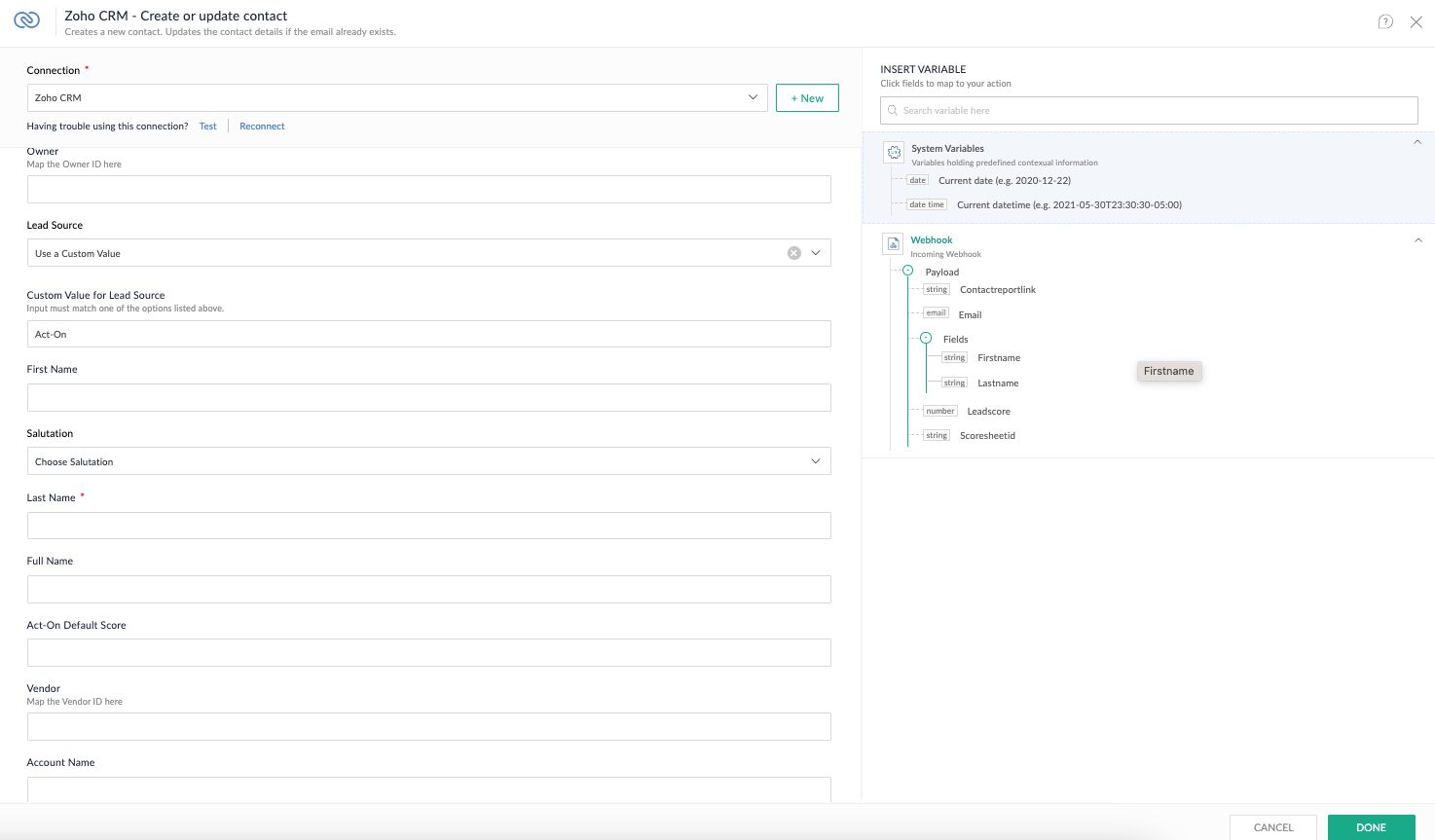Collapse the Payload tree node
This screenshot has width=1435, height=840.
pyautogui.click(x=907, y=271)
